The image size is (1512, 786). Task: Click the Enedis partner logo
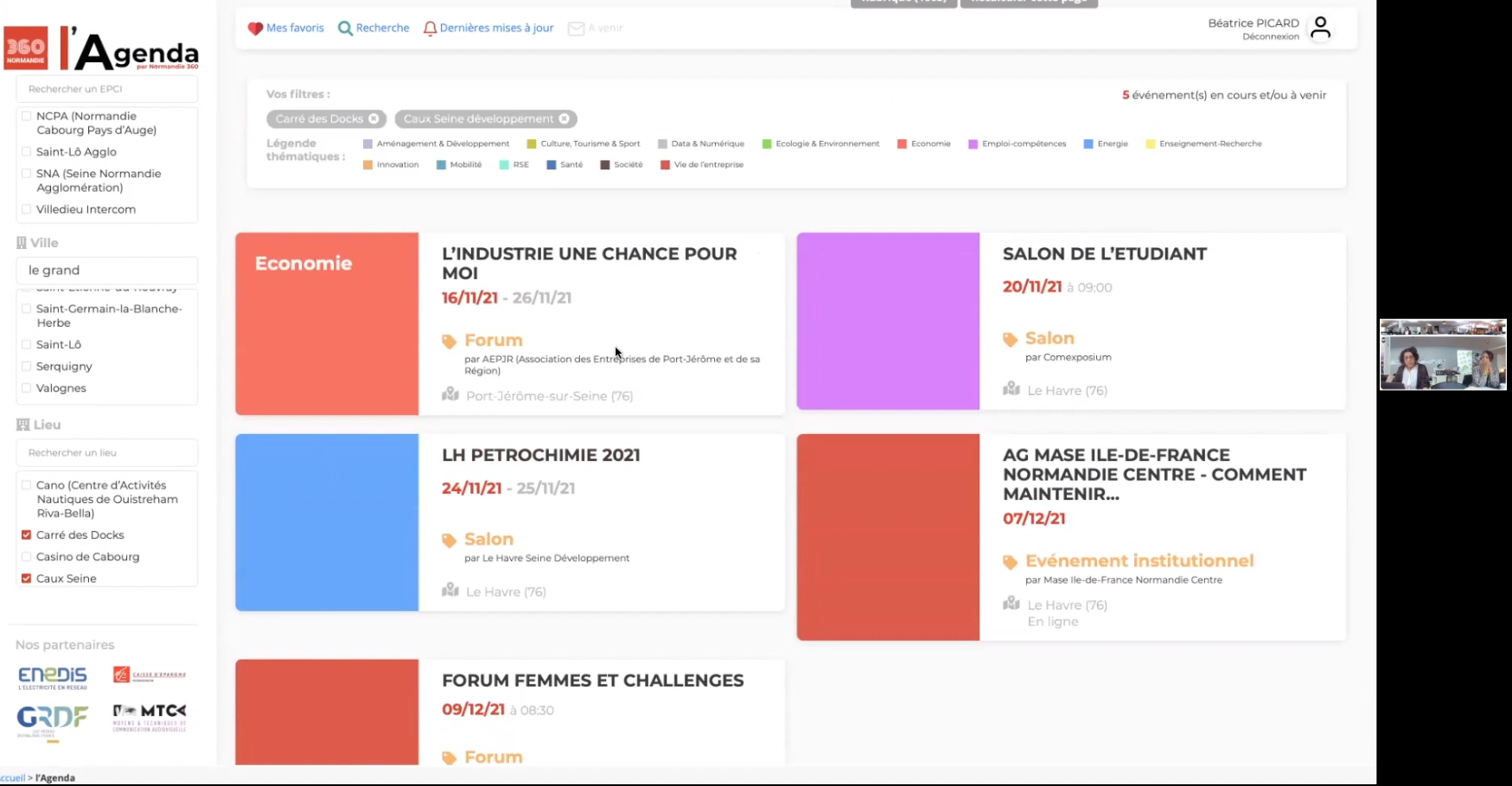click(x=53, y=677)
